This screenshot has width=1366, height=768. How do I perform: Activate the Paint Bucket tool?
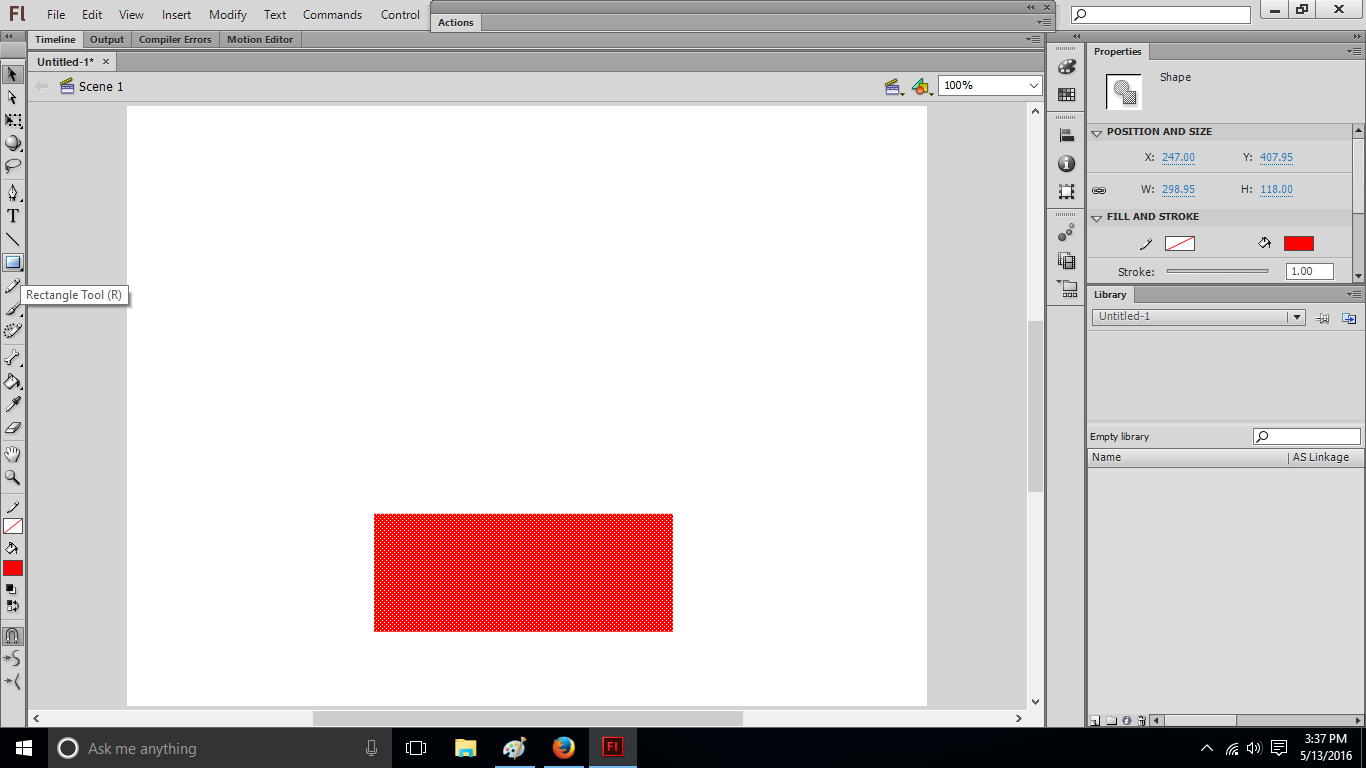(13, 381)
